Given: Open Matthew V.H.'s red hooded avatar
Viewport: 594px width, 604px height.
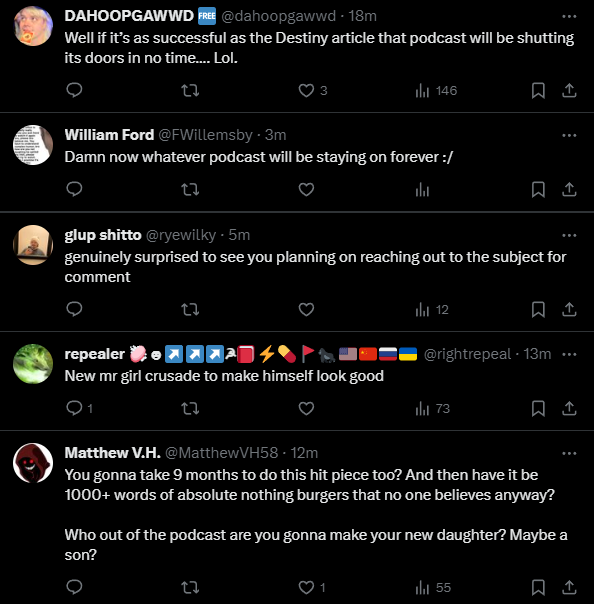Looking at the screenshot, I should tap(33, 463).
